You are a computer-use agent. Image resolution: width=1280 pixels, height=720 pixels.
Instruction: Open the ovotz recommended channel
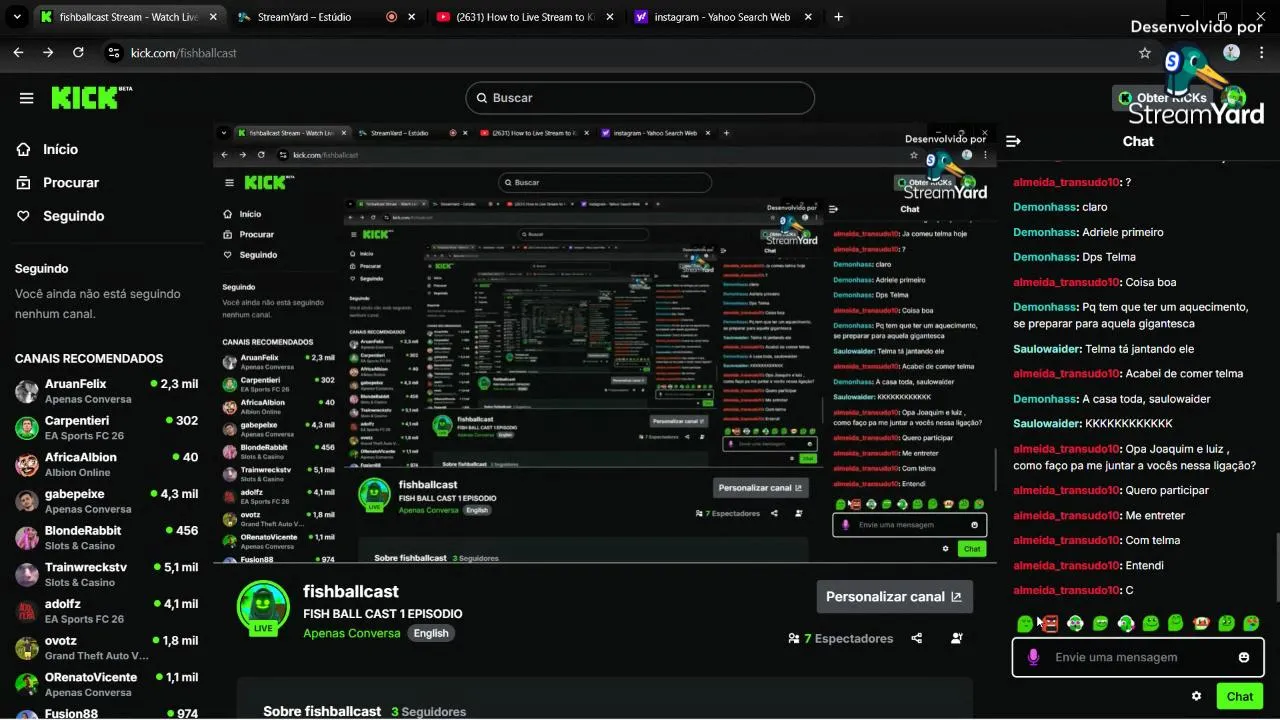coord(107,648)
